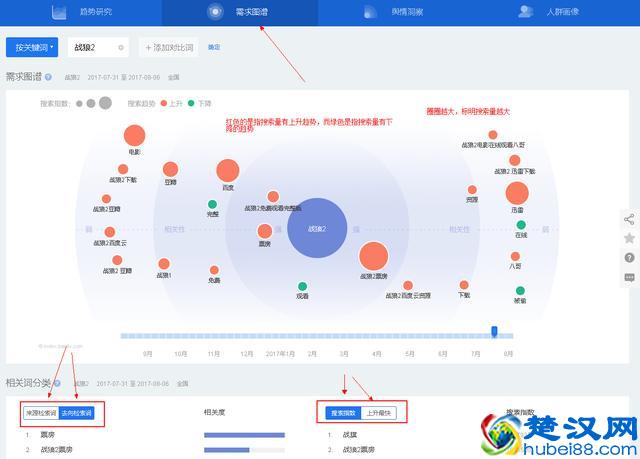
Task: Select the 战狼1 bubble
Action: tap(164, 264)
